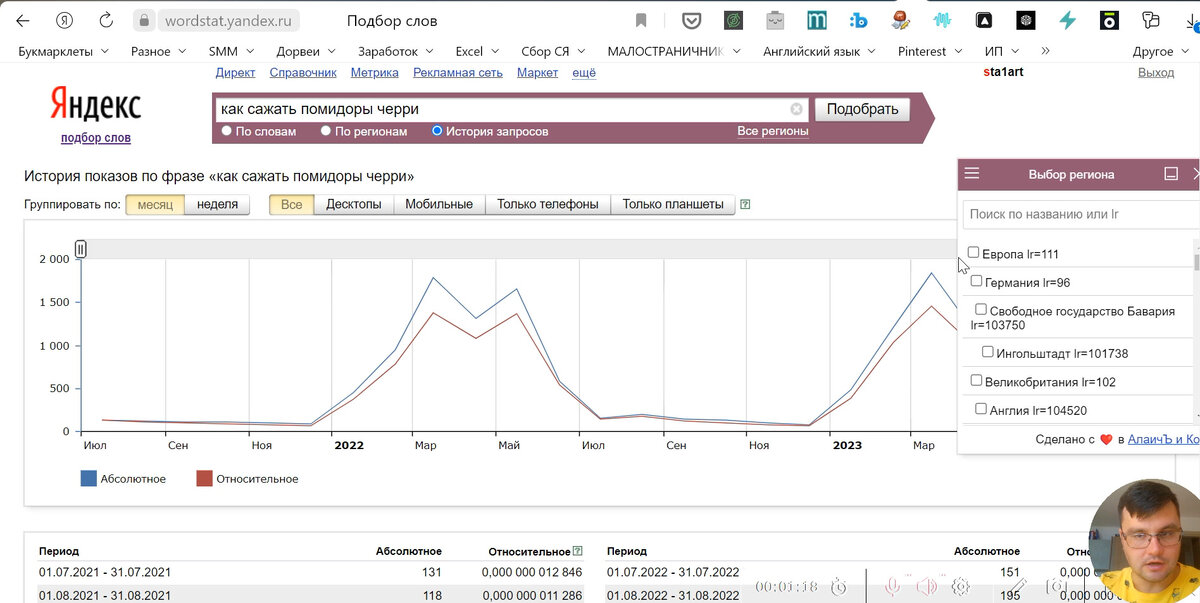Open the 'подбор слов' link under logo

(96, 138)
